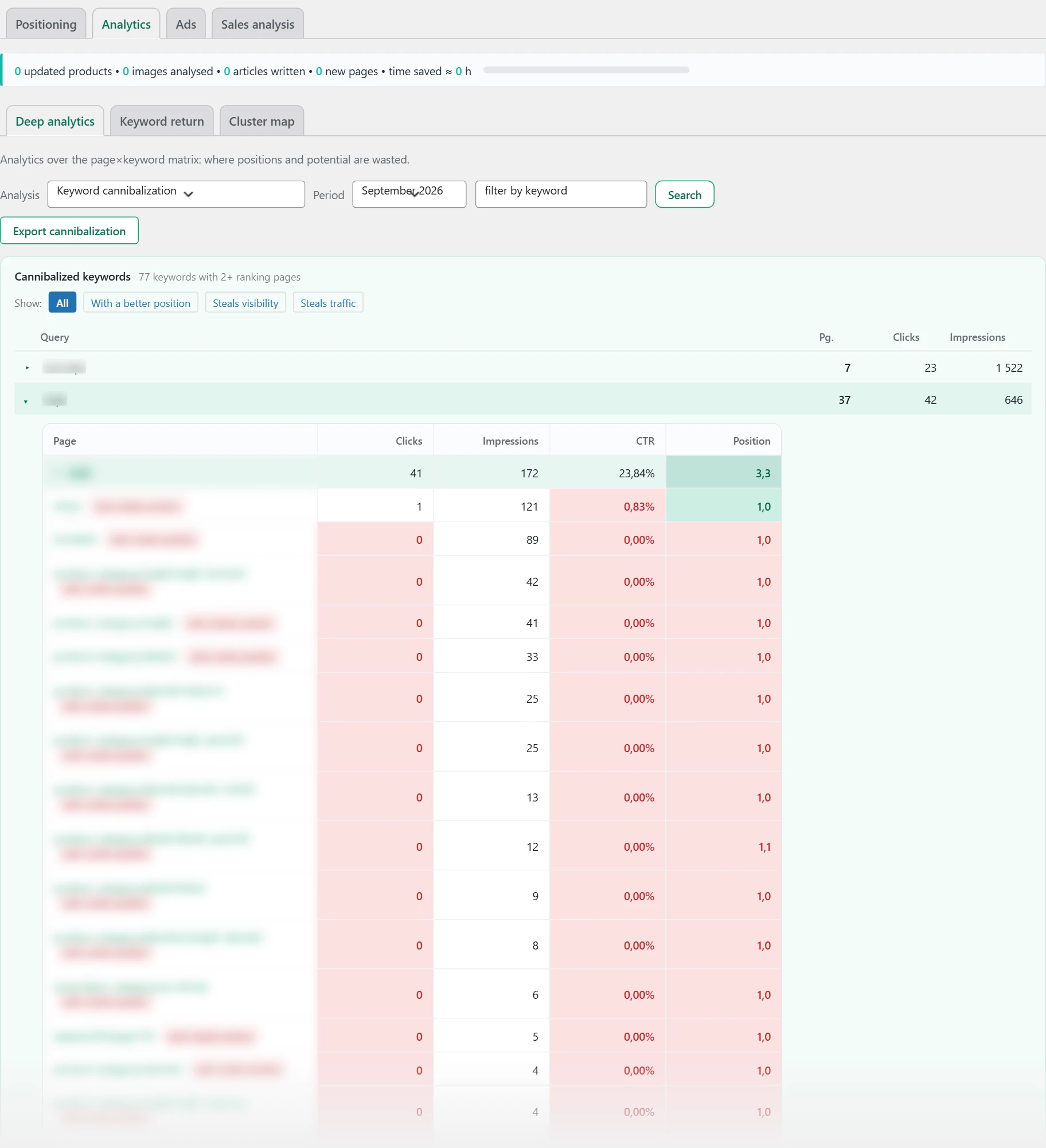Click the 41 clicks cell in top page row
Screen dimensions: 1046x1148
[x=376, y=473]
